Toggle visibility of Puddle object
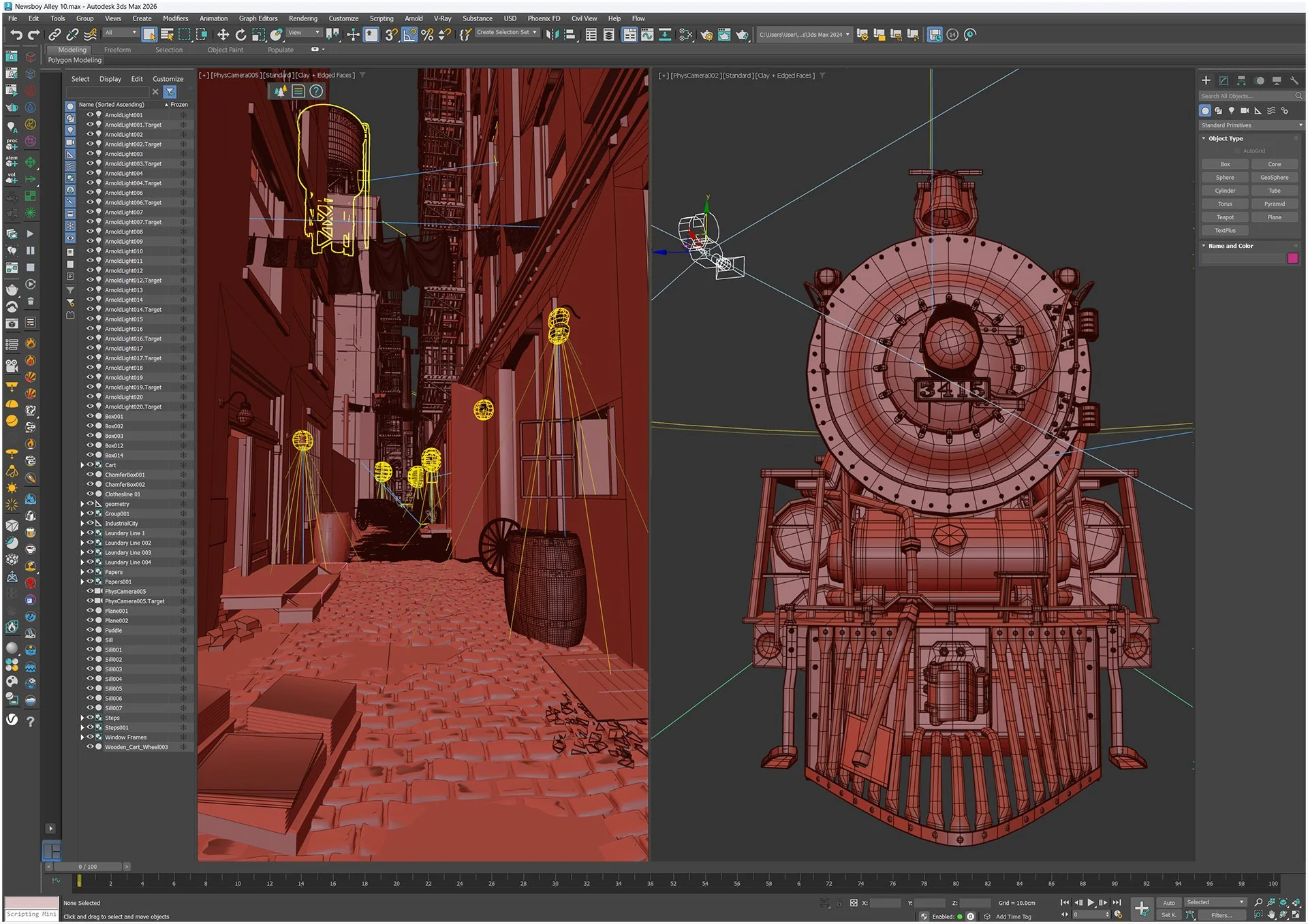The width and height of the screenshot is (1308, 924). pyautogui.click(x=89, y=630)
